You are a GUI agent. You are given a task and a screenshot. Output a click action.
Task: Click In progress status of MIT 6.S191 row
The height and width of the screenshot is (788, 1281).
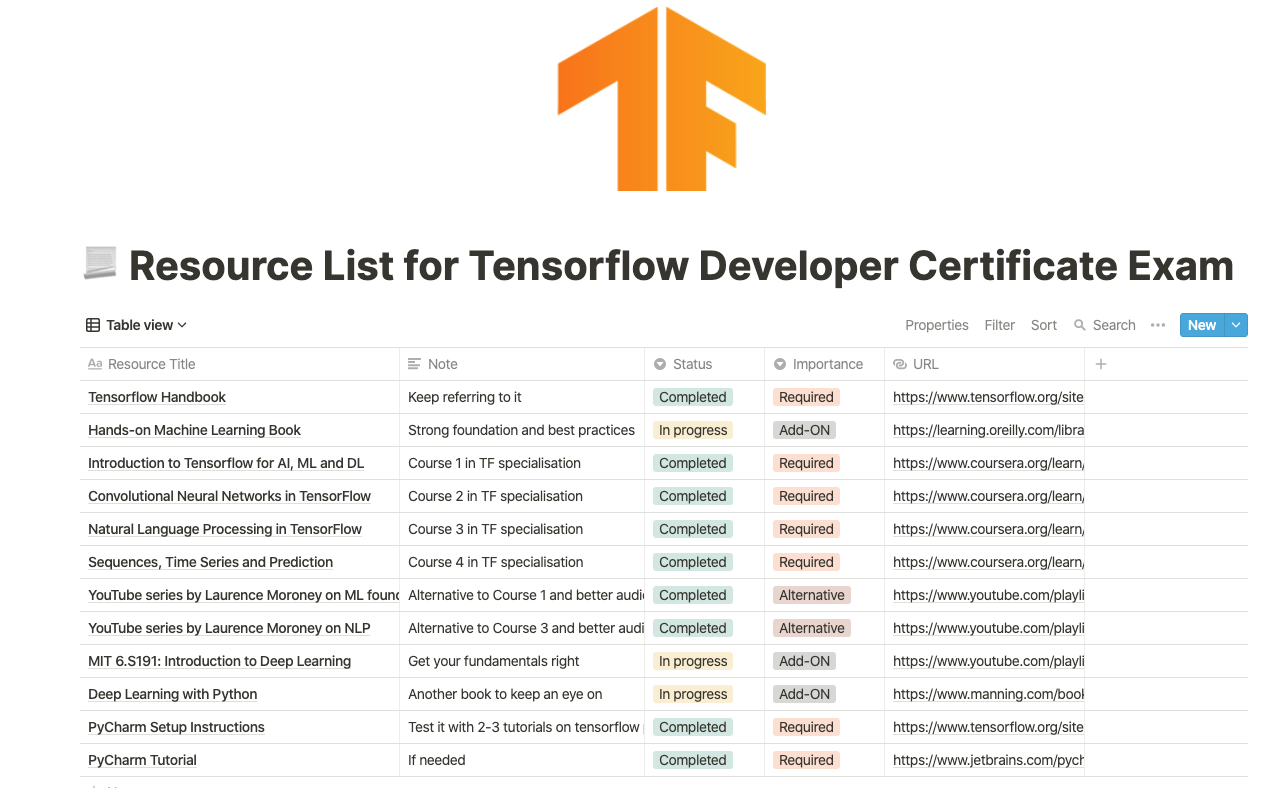coord(693,661)
